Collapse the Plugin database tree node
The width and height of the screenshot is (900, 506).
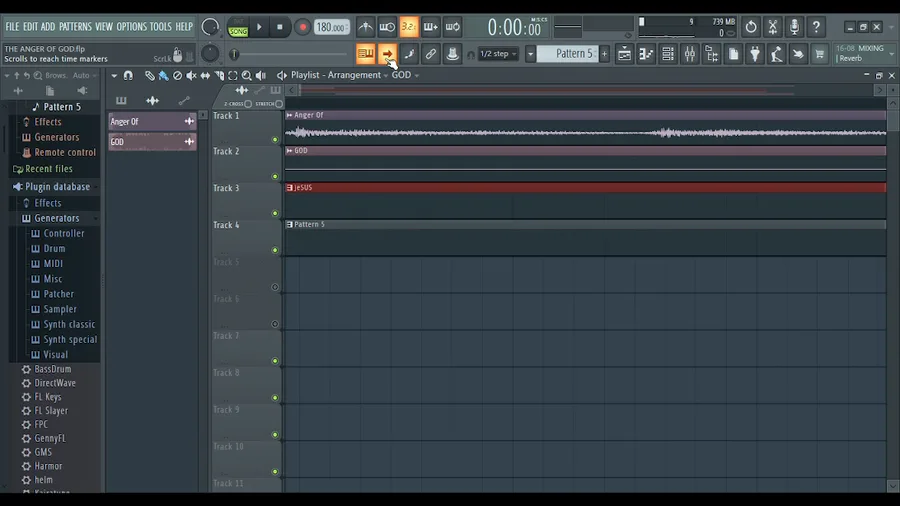tap(57, 186)
